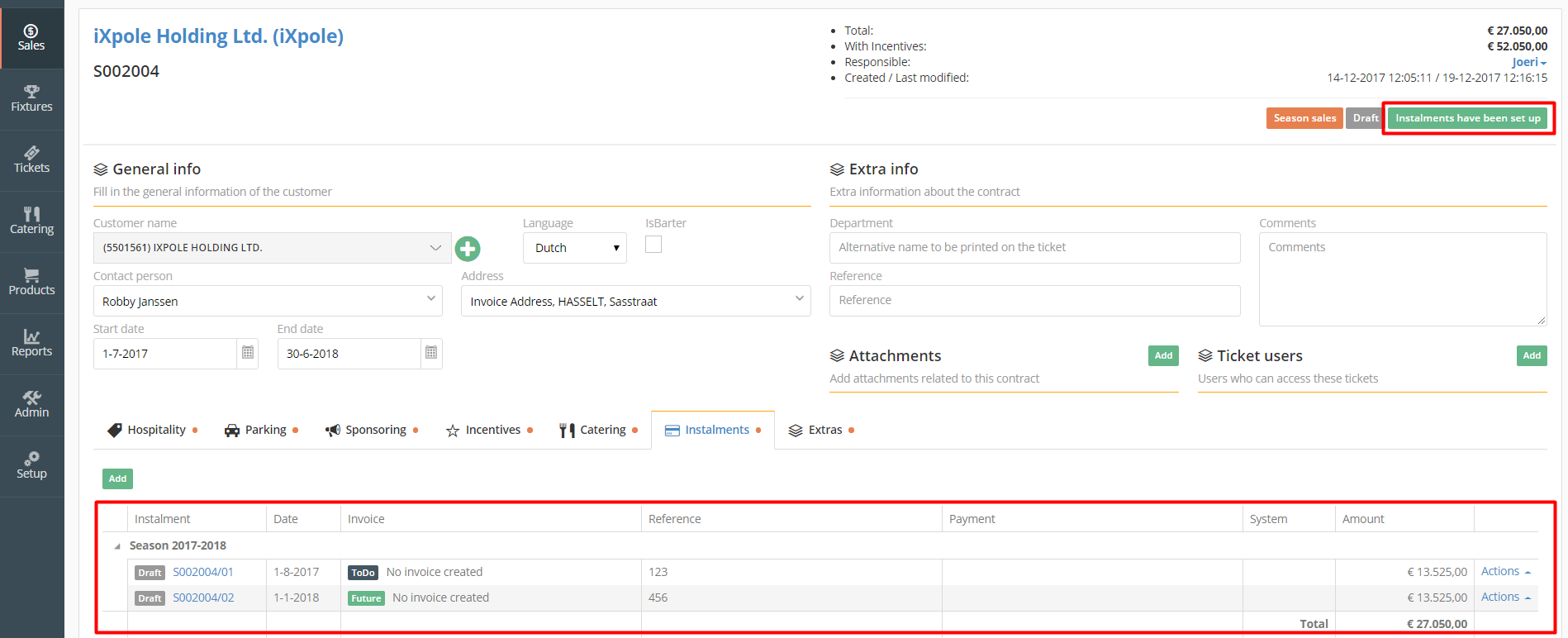The image size is (1568, 638).
Task: Open Actions menu for instalment S002004/01
Action: pos(1505,571)
